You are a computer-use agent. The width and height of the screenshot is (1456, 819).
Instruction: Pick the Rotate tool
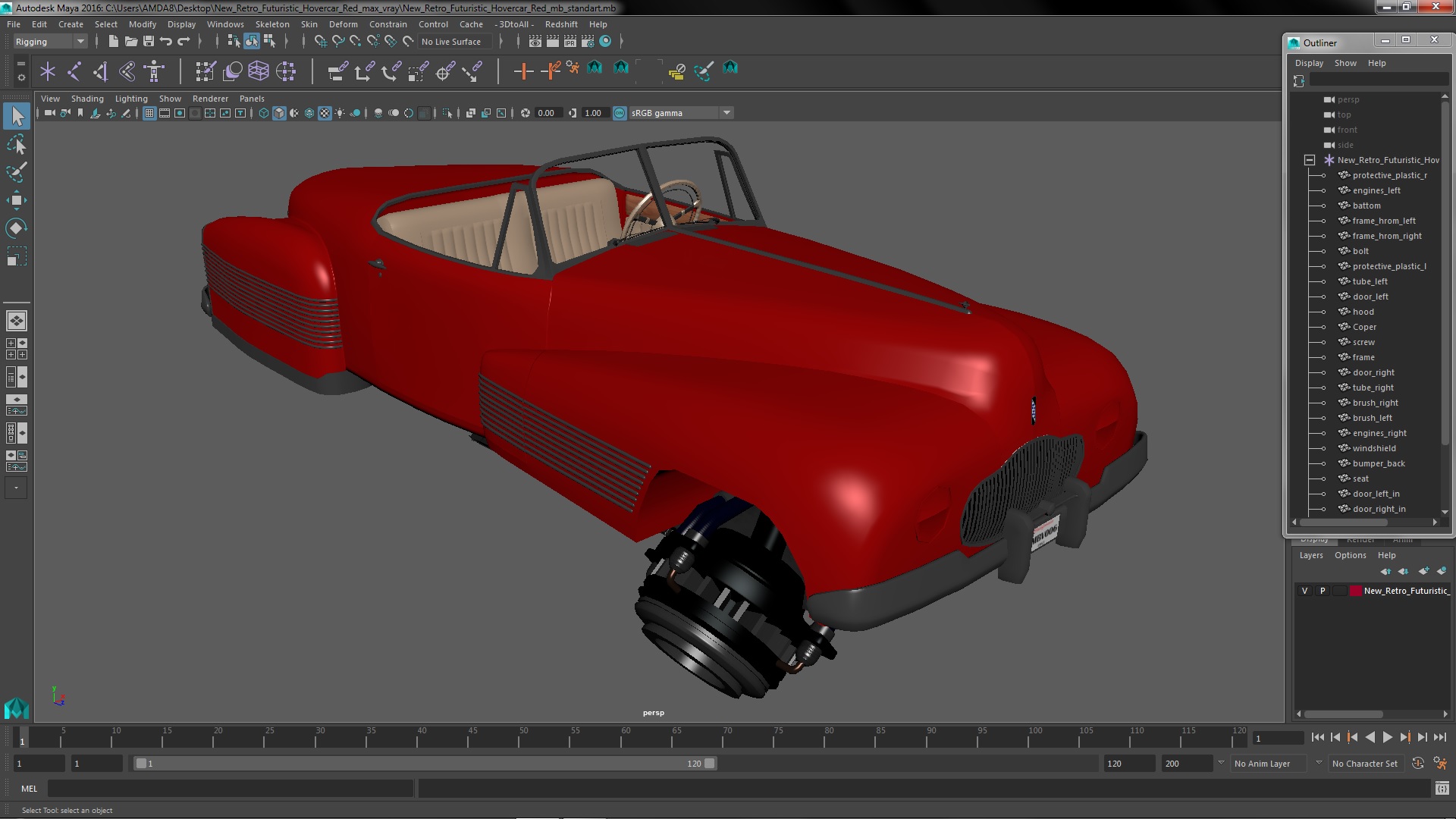pos(16,228)
